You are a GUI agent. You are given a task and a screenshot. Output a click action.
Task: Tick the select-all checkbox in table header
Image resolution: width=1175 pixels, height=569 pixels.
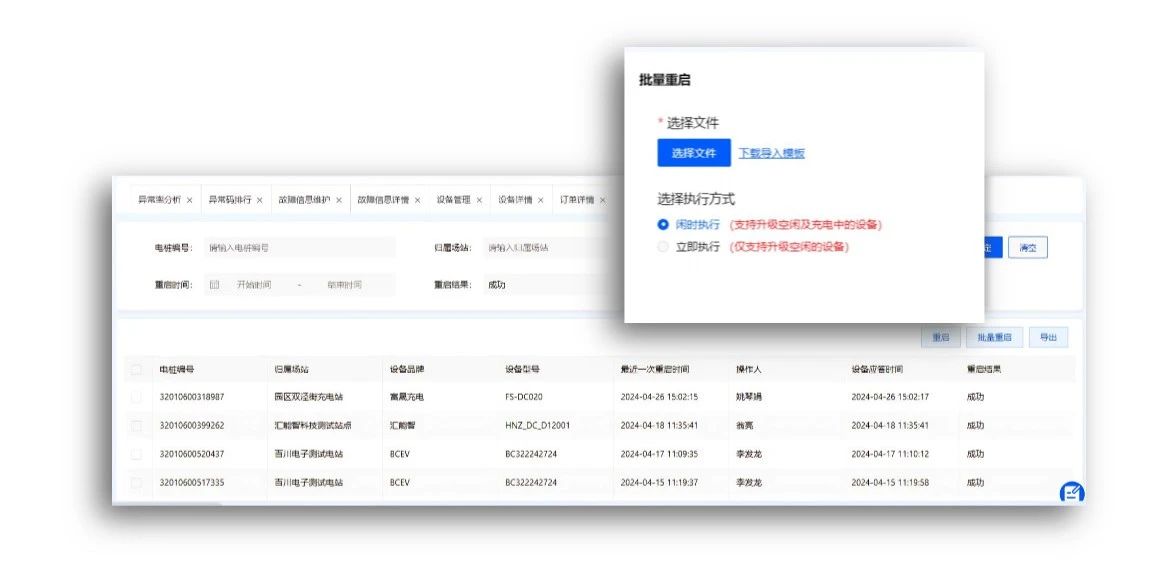pos(136,370)
